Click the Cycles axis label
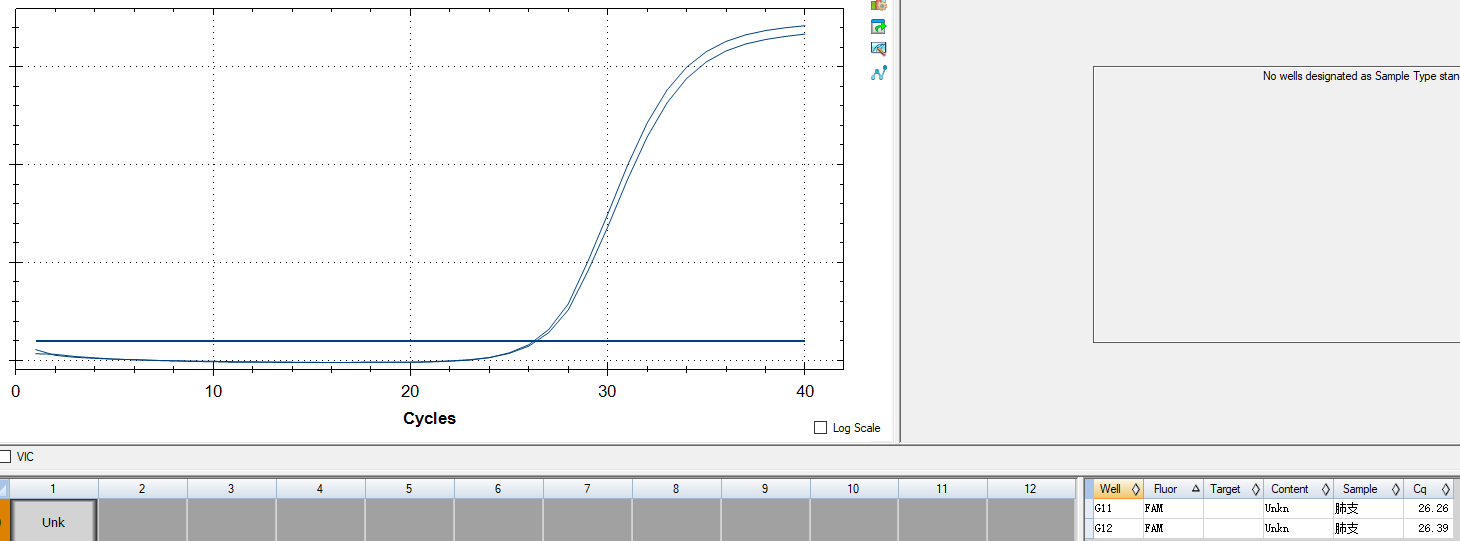The image size is (1460, 541). tap(429, 418)
